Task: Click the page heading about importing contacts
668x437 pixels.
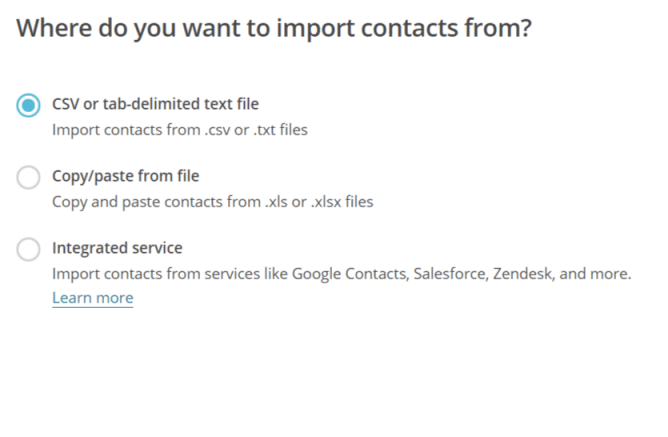Action: (273, 28)
